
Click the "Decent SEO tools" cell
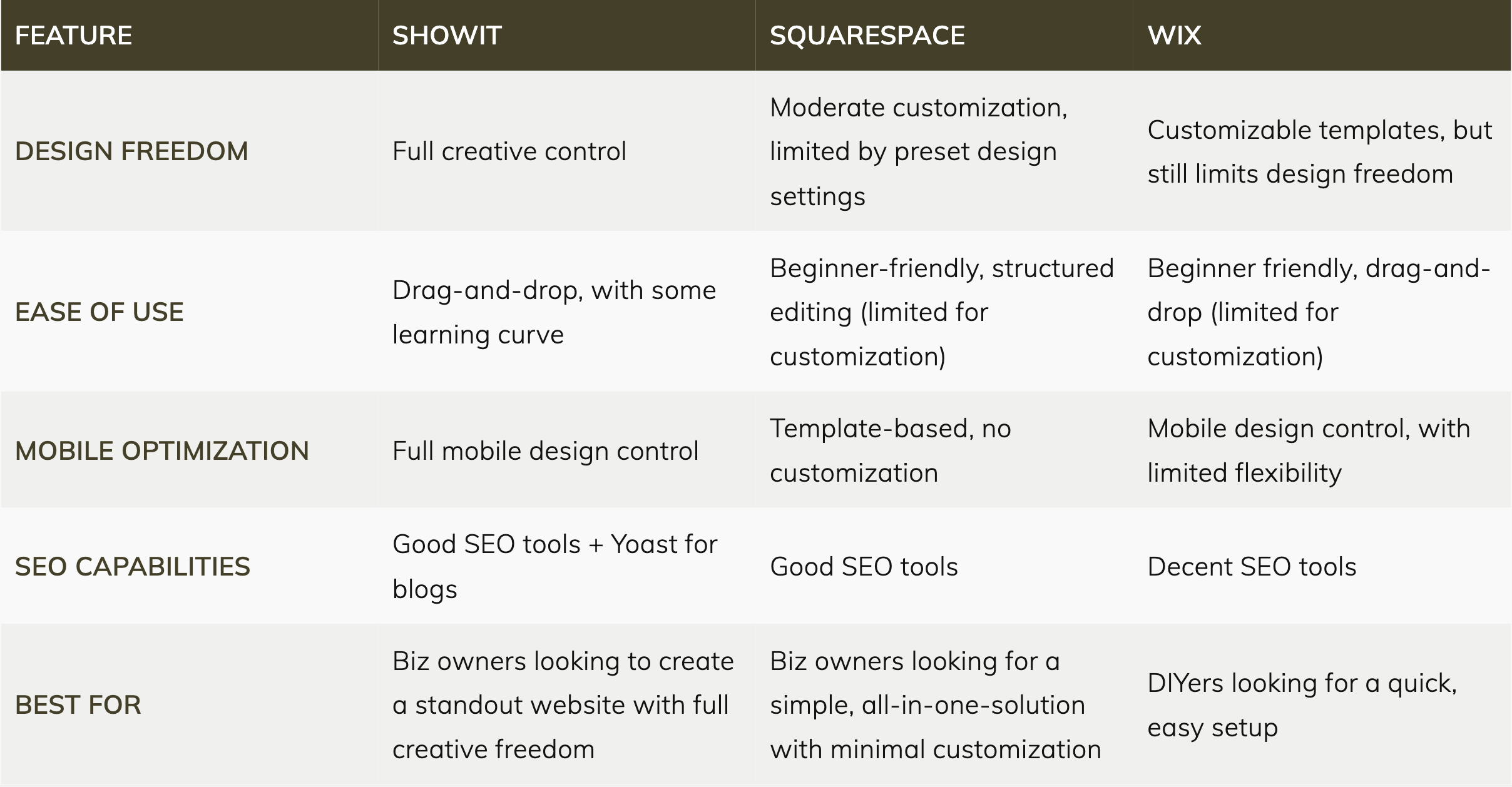pyautogui.click(x=1252, y=567)
